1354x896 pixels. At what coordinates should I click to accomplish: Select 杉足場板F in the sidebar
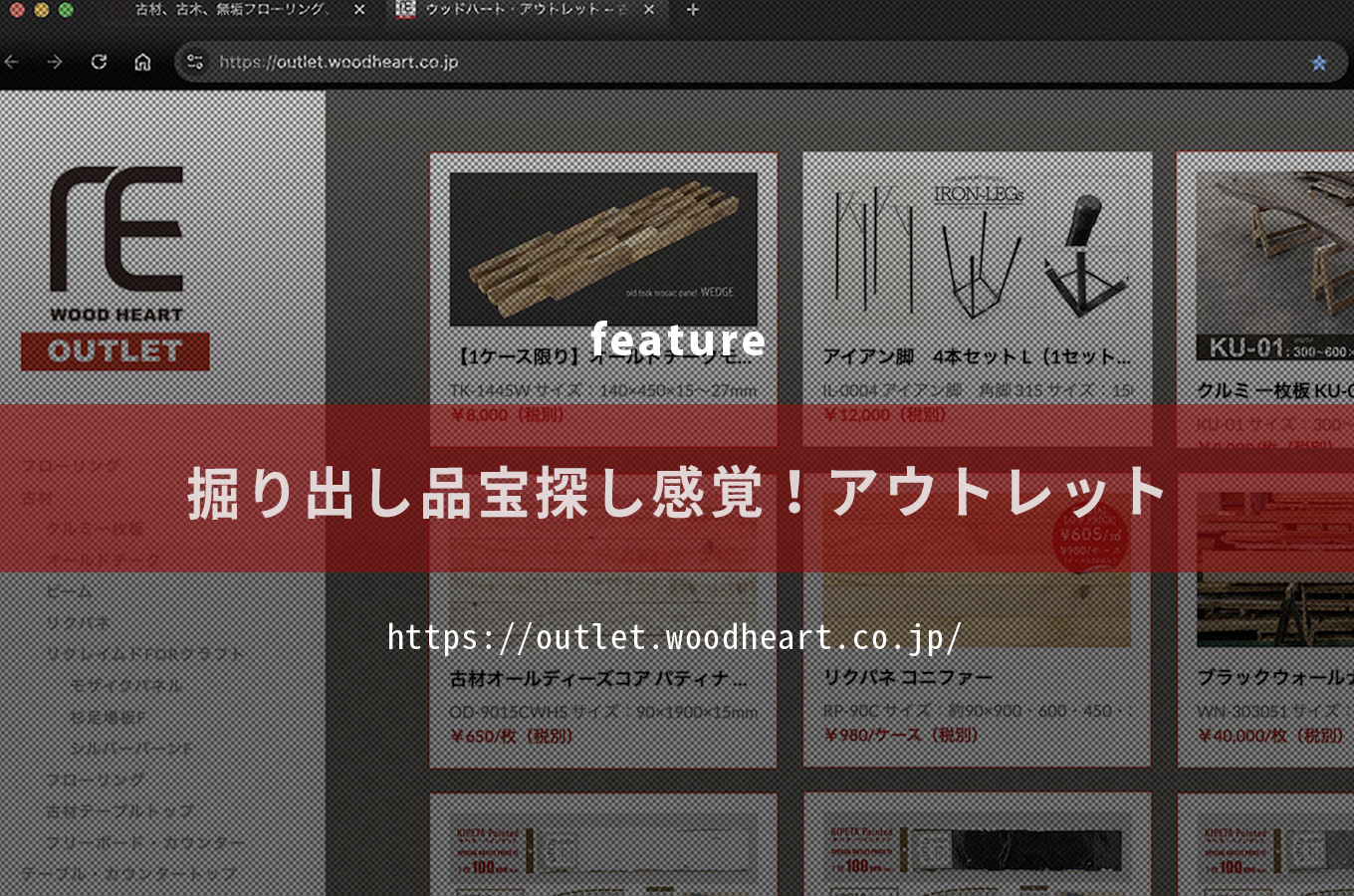(x=108, y=717)
